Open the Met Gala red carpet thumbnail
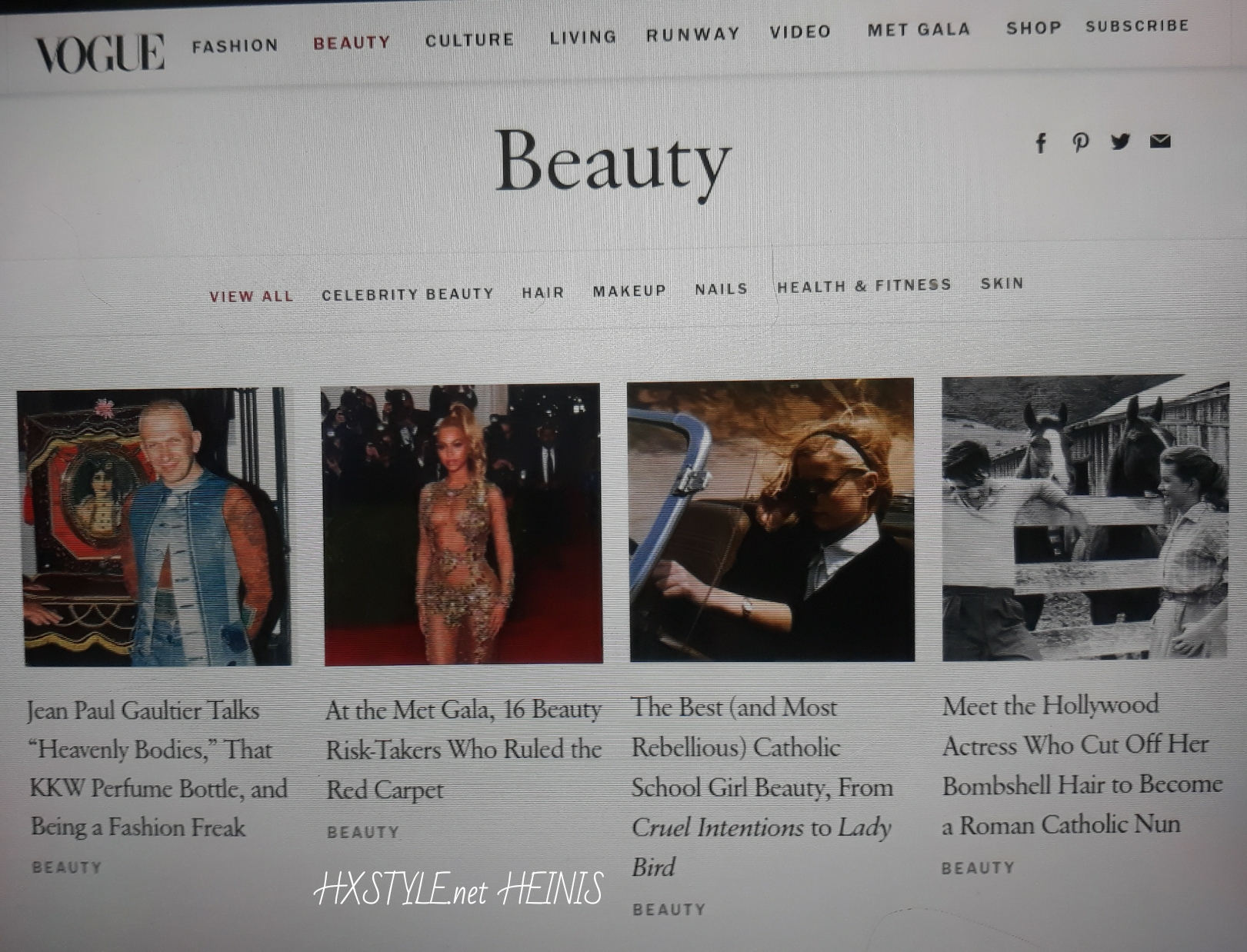Image resolution: width=1247 pixels, height=952 pixels. pos(462,524)
